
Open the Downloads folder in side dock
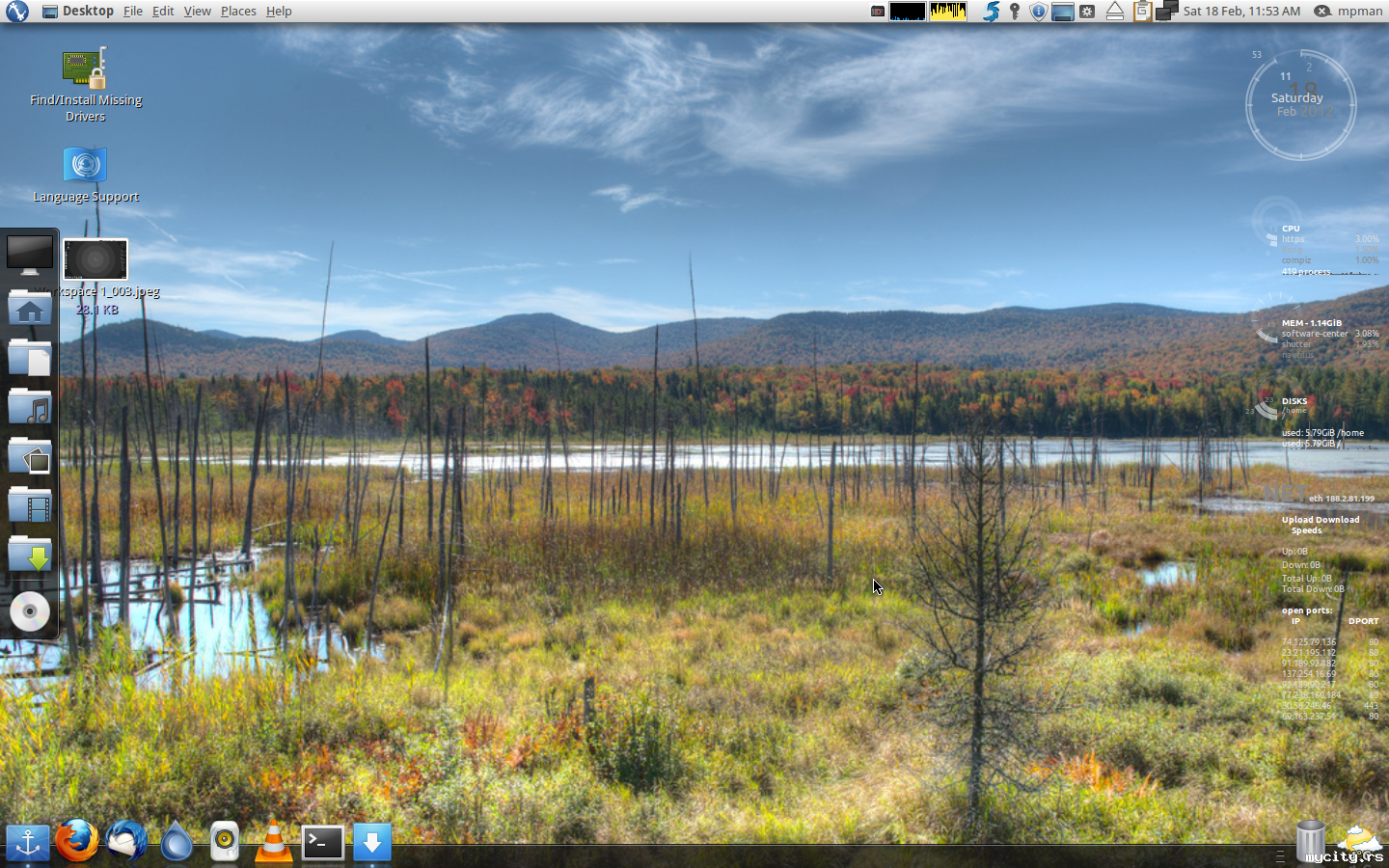(x=30, y=554)
